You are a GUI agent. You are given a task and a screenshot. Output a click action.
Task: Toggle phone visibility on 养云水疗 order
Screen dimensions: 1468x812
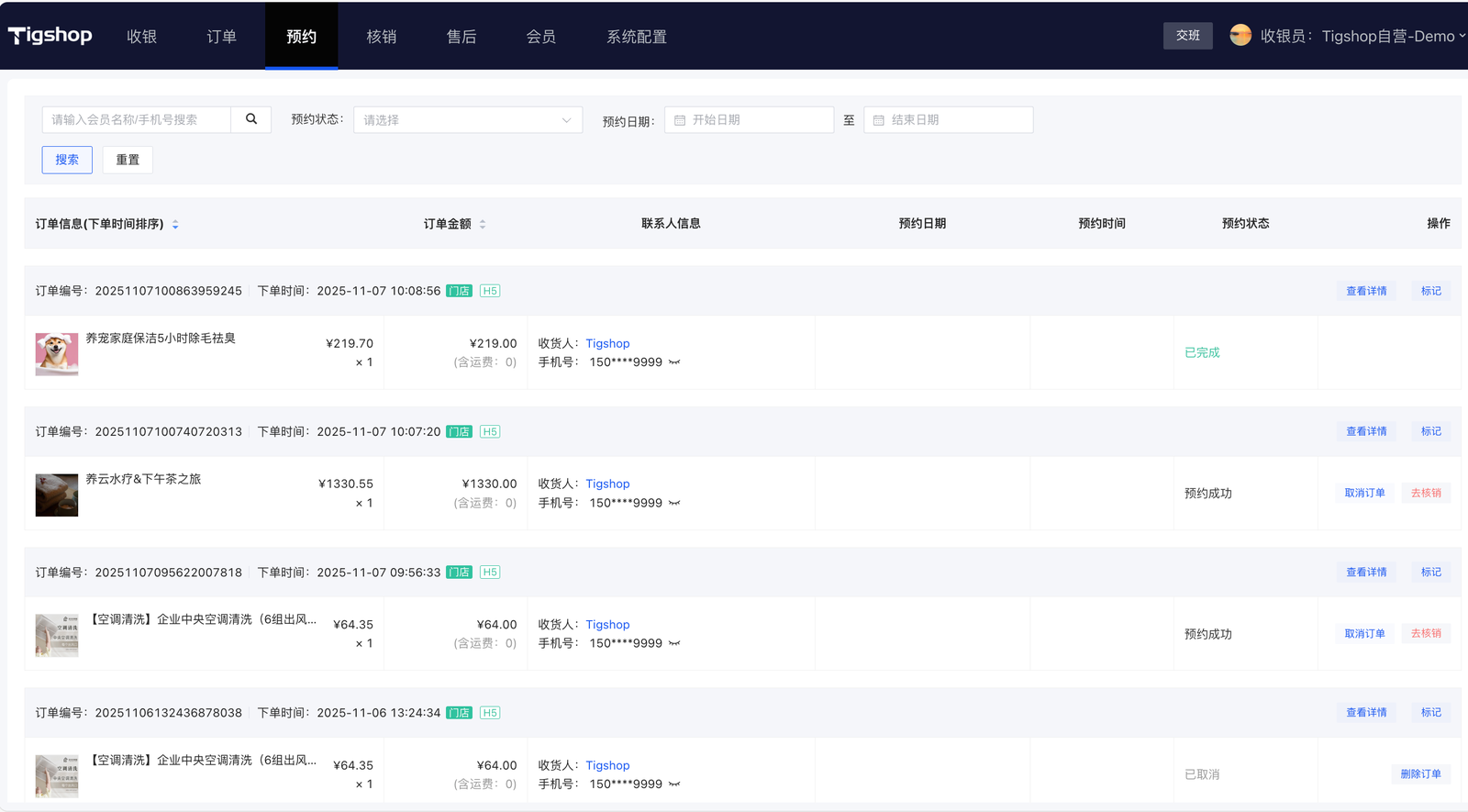(x=674, y=503)
